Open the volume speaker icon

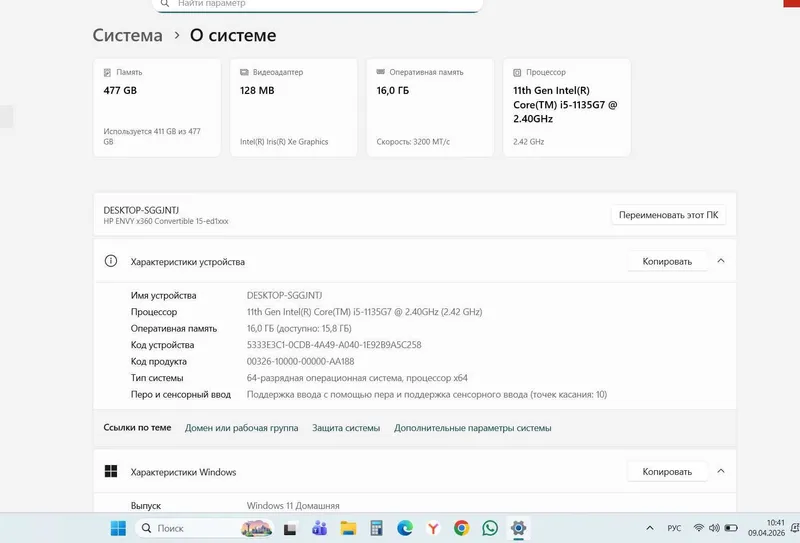click(x=714, y=528)
